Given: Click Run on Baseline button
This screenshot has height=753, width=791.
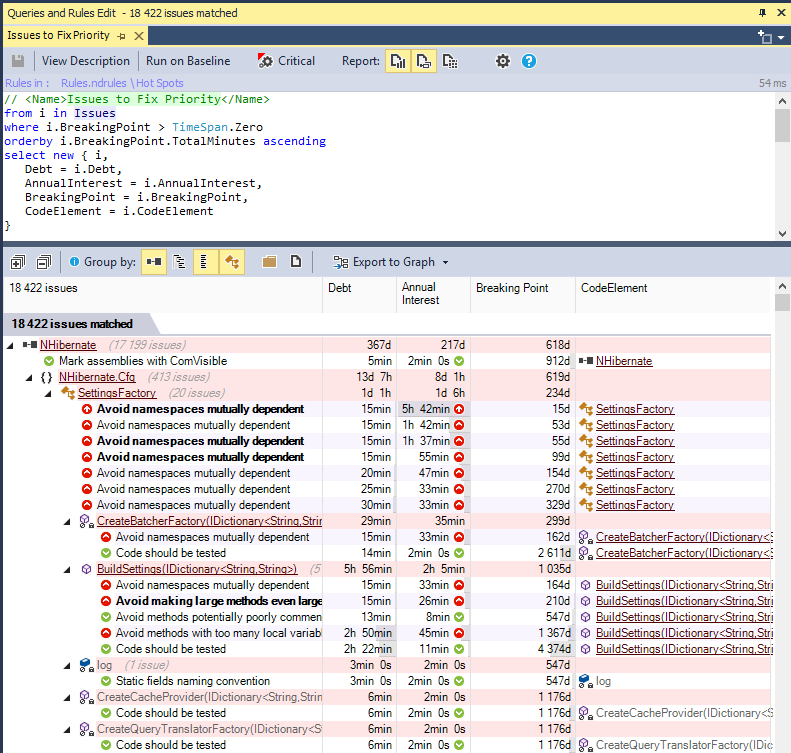Looking at the screenshot, I should 188,61.
